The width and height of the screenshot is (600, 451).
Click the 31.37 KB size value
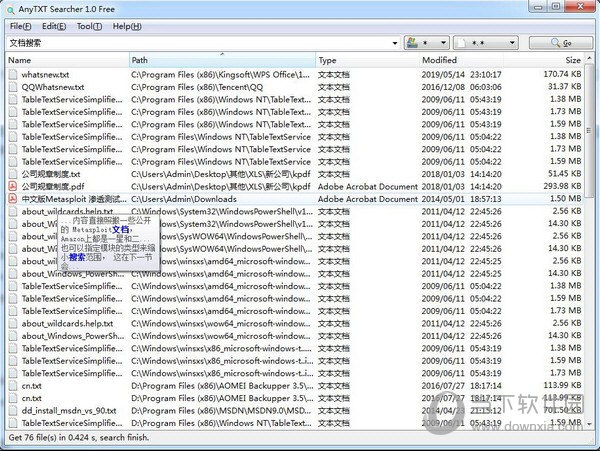pos(564,87)
